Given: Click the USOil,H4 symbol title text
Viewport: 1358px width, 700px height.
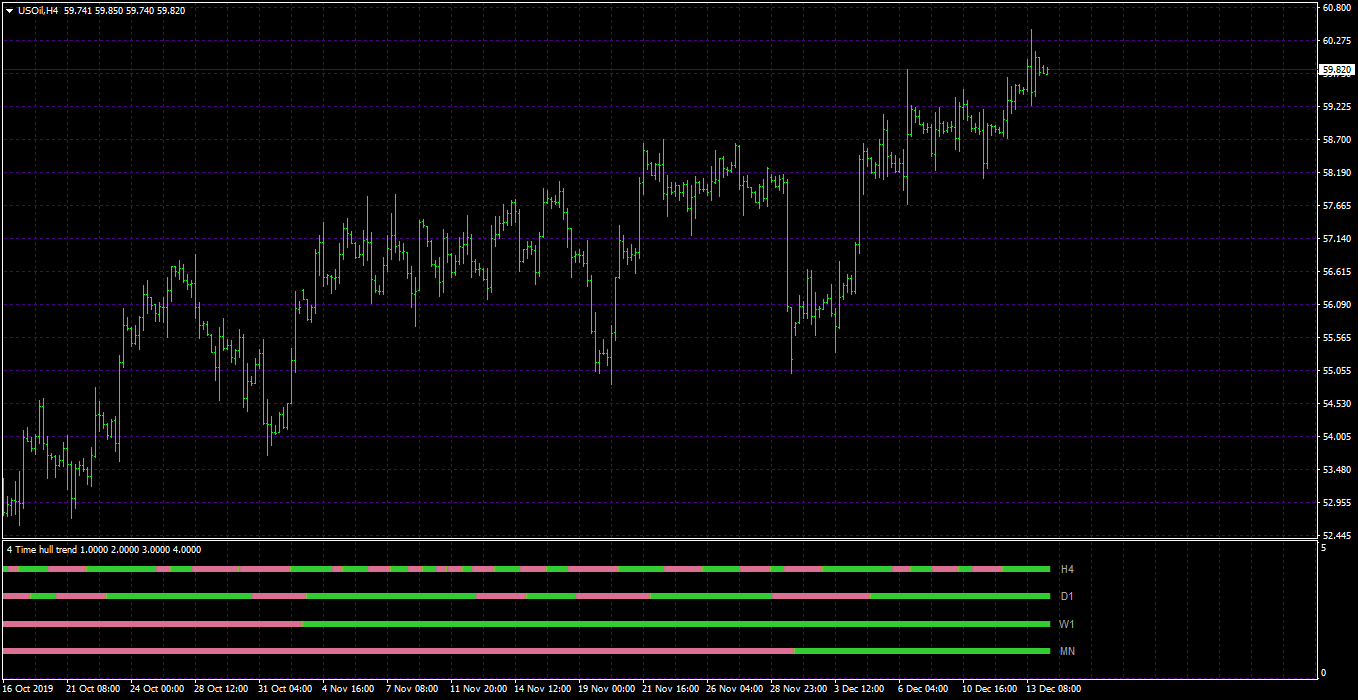Looking at the screenshot, I should tap(38, 10).
